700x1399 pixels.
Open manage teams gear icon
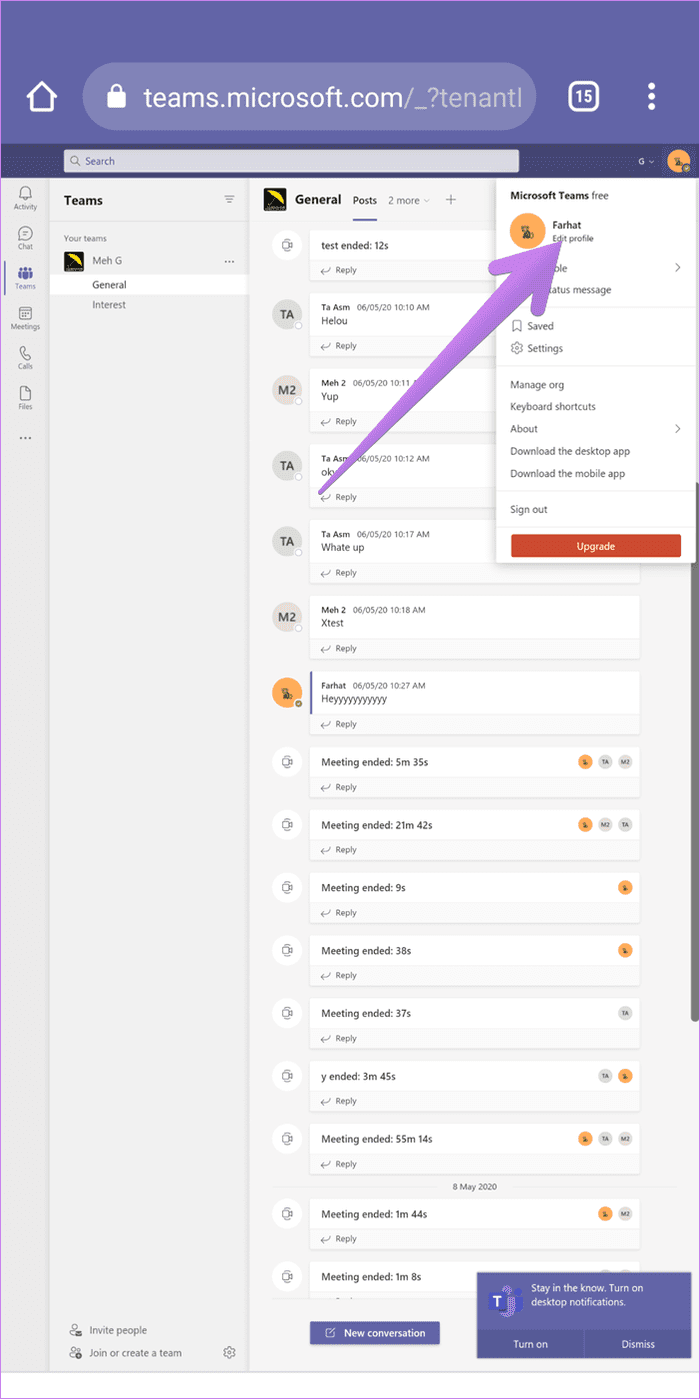pyautogui.click(x=229, y=1353)
